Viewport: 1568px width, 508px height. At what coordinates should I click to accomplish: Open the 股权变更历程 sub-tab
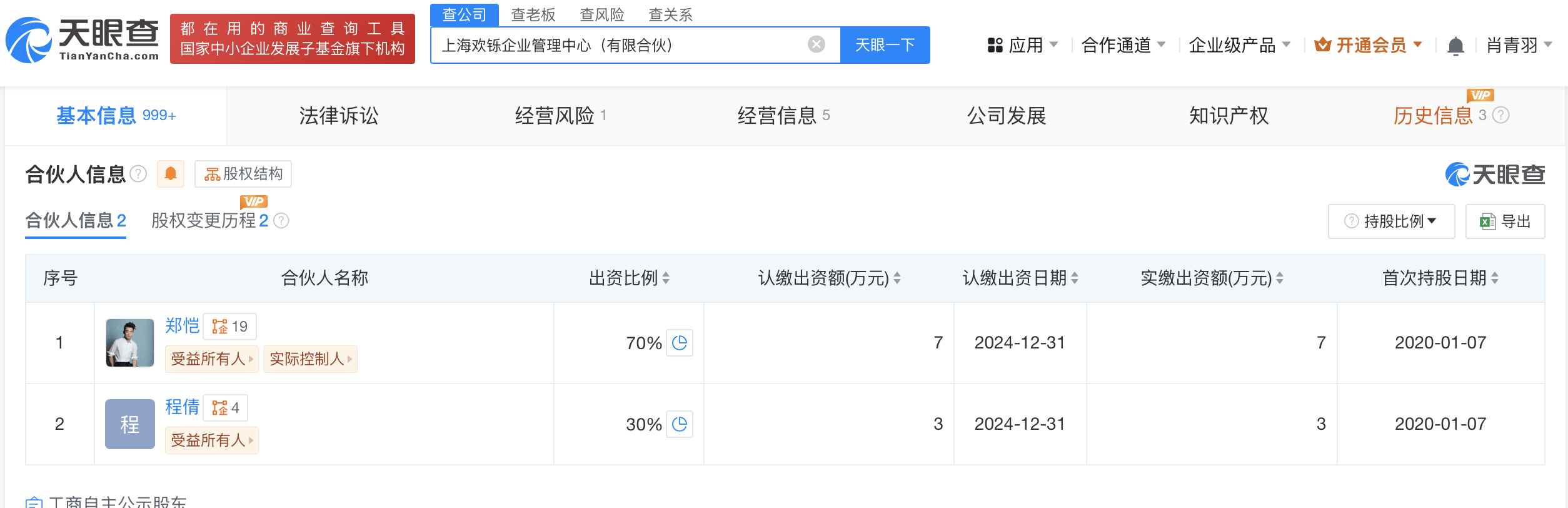coord(209,221)
